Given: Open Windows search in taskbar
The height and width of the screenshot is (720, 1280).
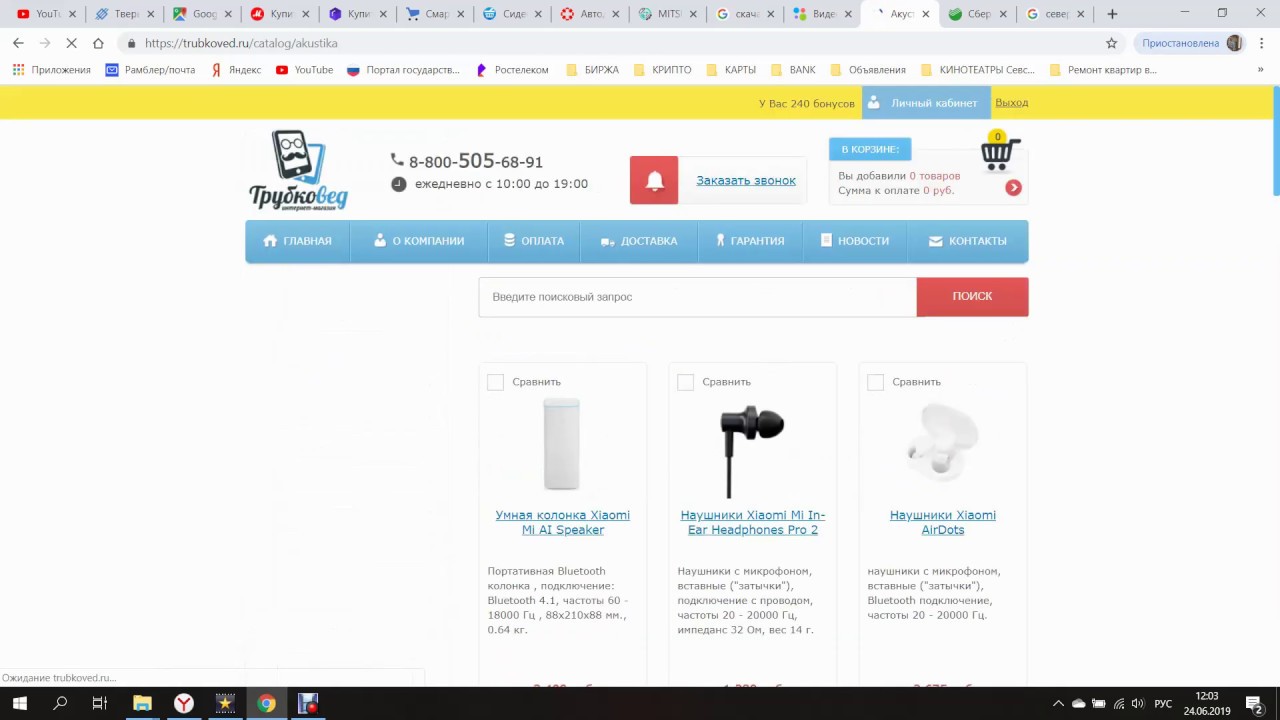Looking at the screenshot, I should tap(60, 704).
